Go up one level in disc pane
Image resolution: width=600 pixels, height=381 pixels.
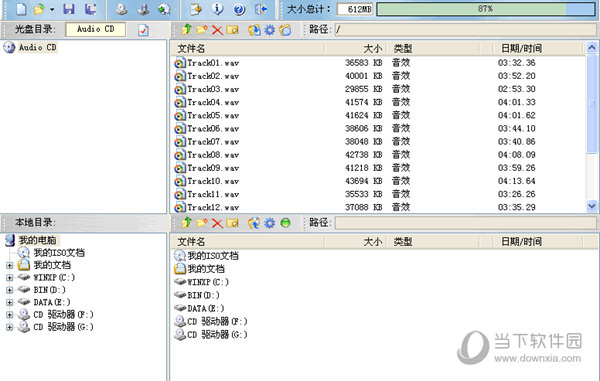(186, 29)
